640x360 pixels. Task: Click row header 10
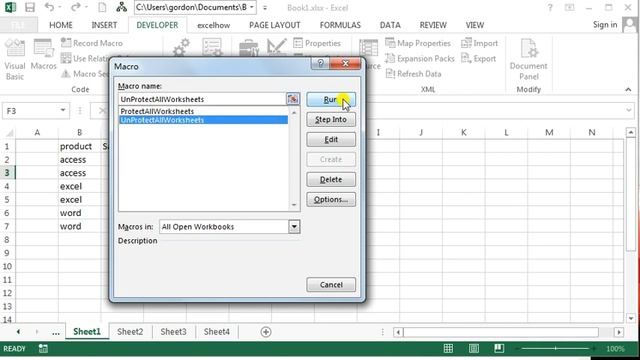tap(7, 266)
